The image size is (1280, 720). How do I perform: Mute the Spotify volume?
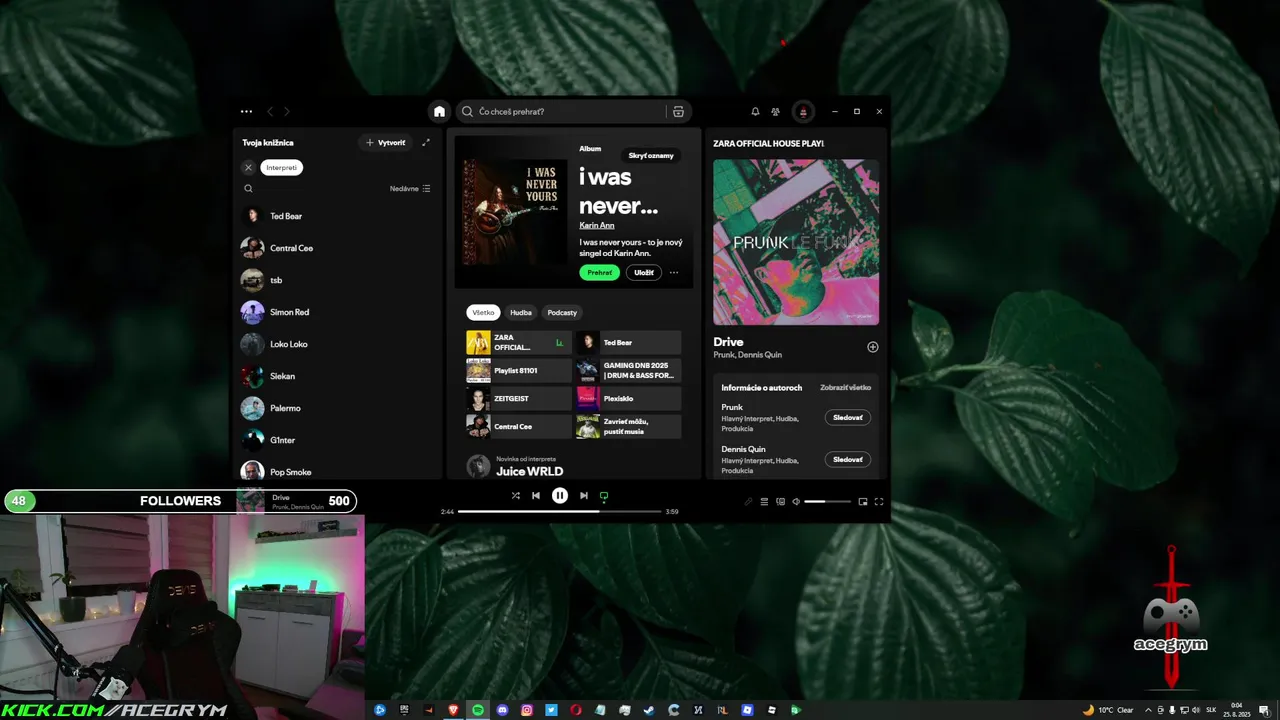pos(796,502)
